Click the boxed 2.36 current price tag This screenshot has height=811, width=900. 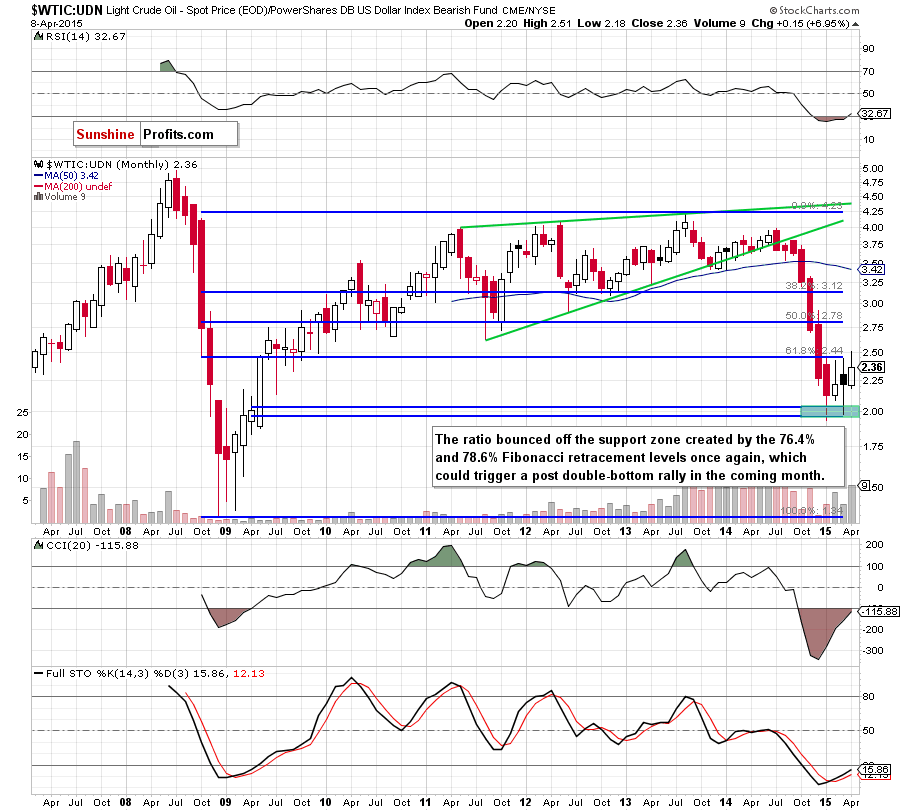(x=872, y=367)
